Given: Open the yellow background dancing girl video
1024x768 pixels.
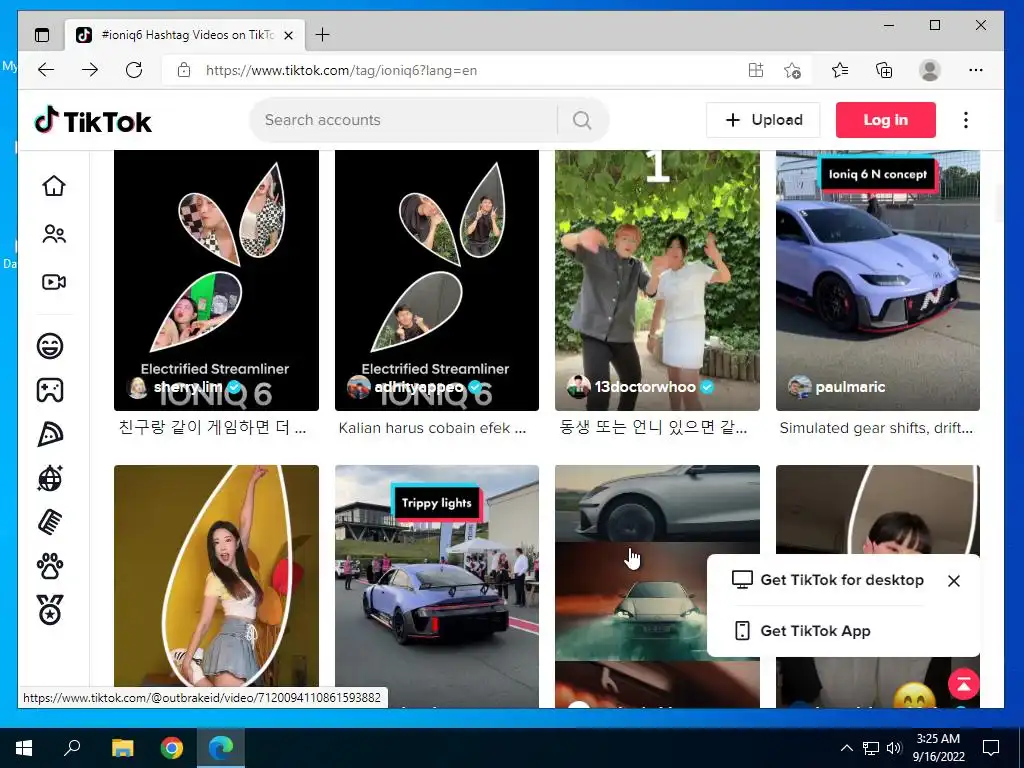Looking at the screenshot, I should click(216, 578).
